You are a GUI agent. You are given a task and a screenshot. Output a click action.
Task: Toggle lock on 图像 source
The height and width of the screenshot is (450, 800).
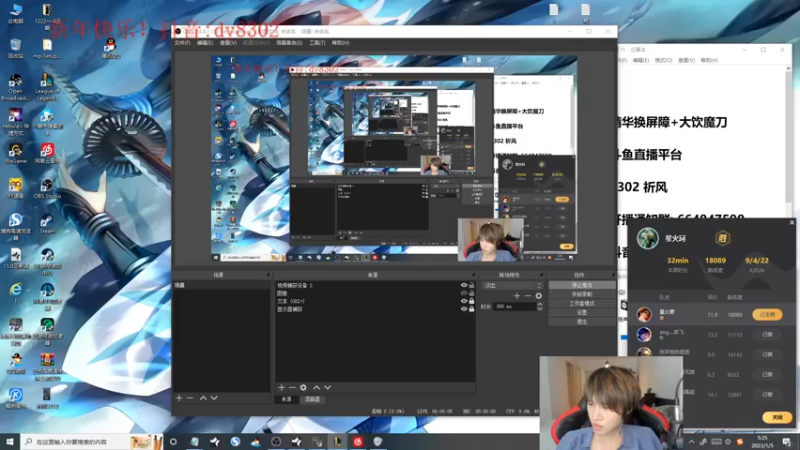coord(471,293)
